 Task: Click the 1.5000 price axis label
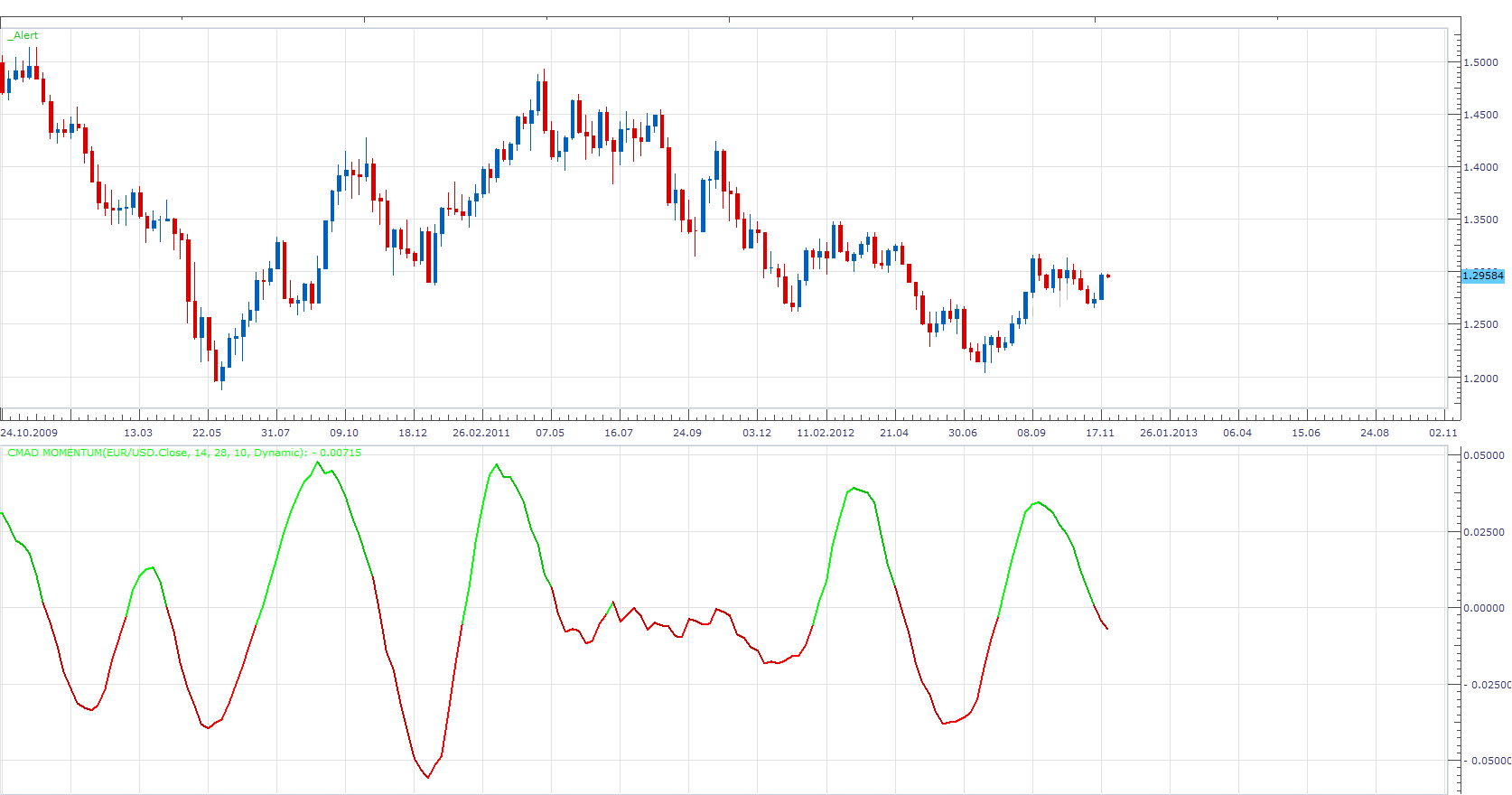pos(1480,62)
